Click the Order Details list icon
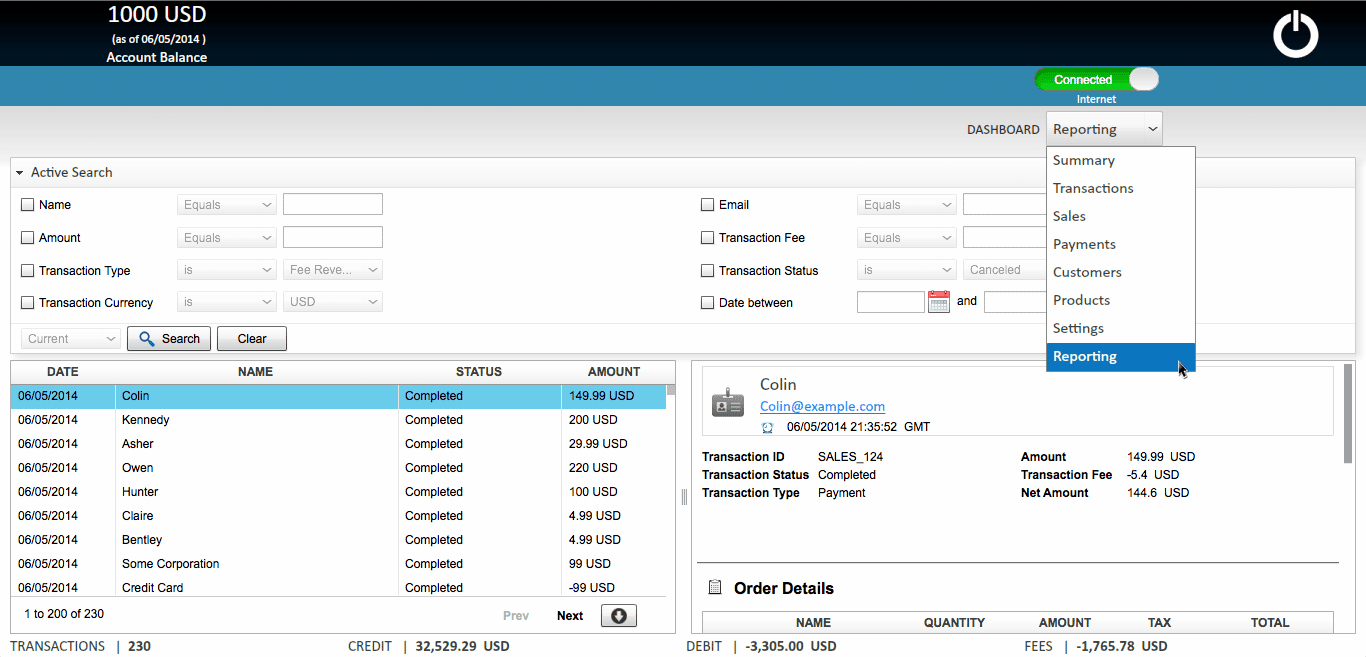Viewport: 1366px width, 657px height. (715, 588)
